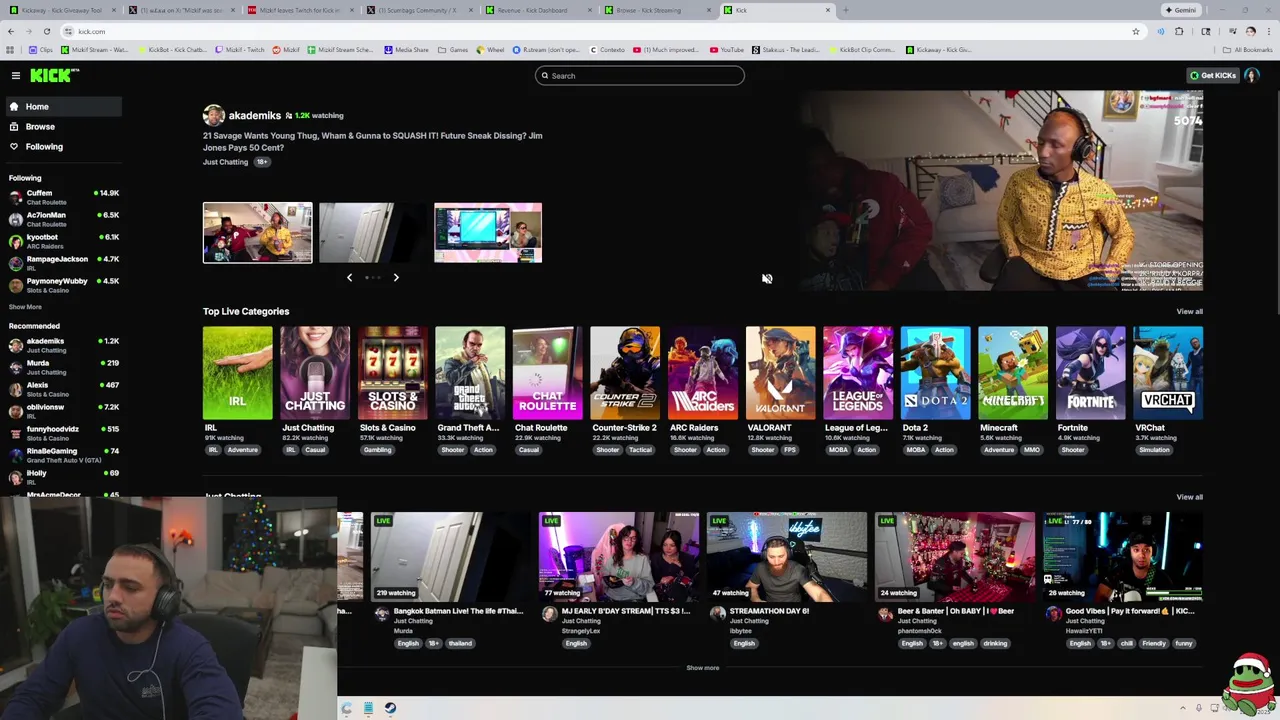Open League of Legends category tile

(x=858, y=373)
